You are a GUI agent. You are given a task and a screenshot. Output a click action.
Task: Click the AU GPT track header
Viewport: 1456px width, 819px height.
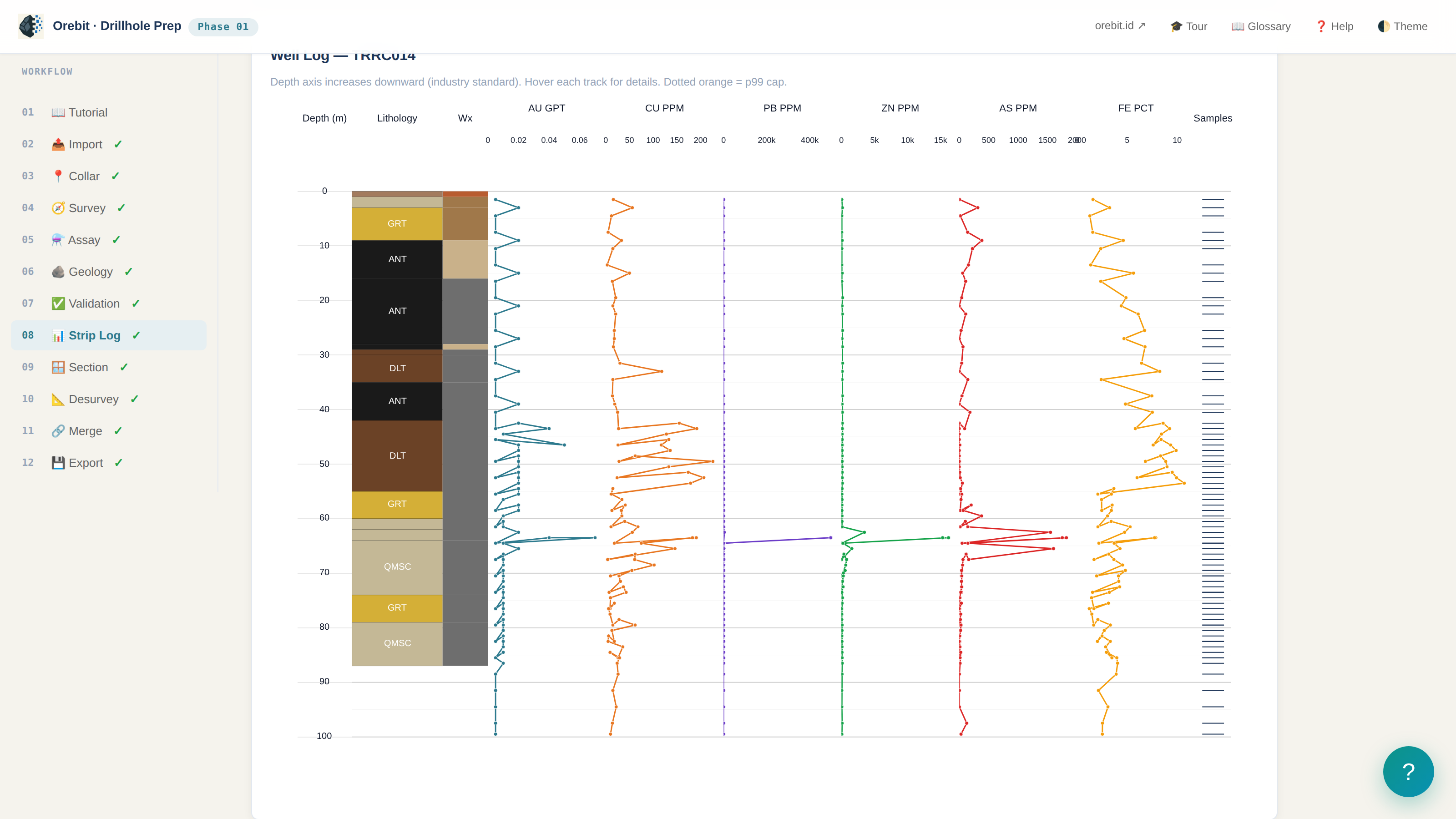(546, 108)
